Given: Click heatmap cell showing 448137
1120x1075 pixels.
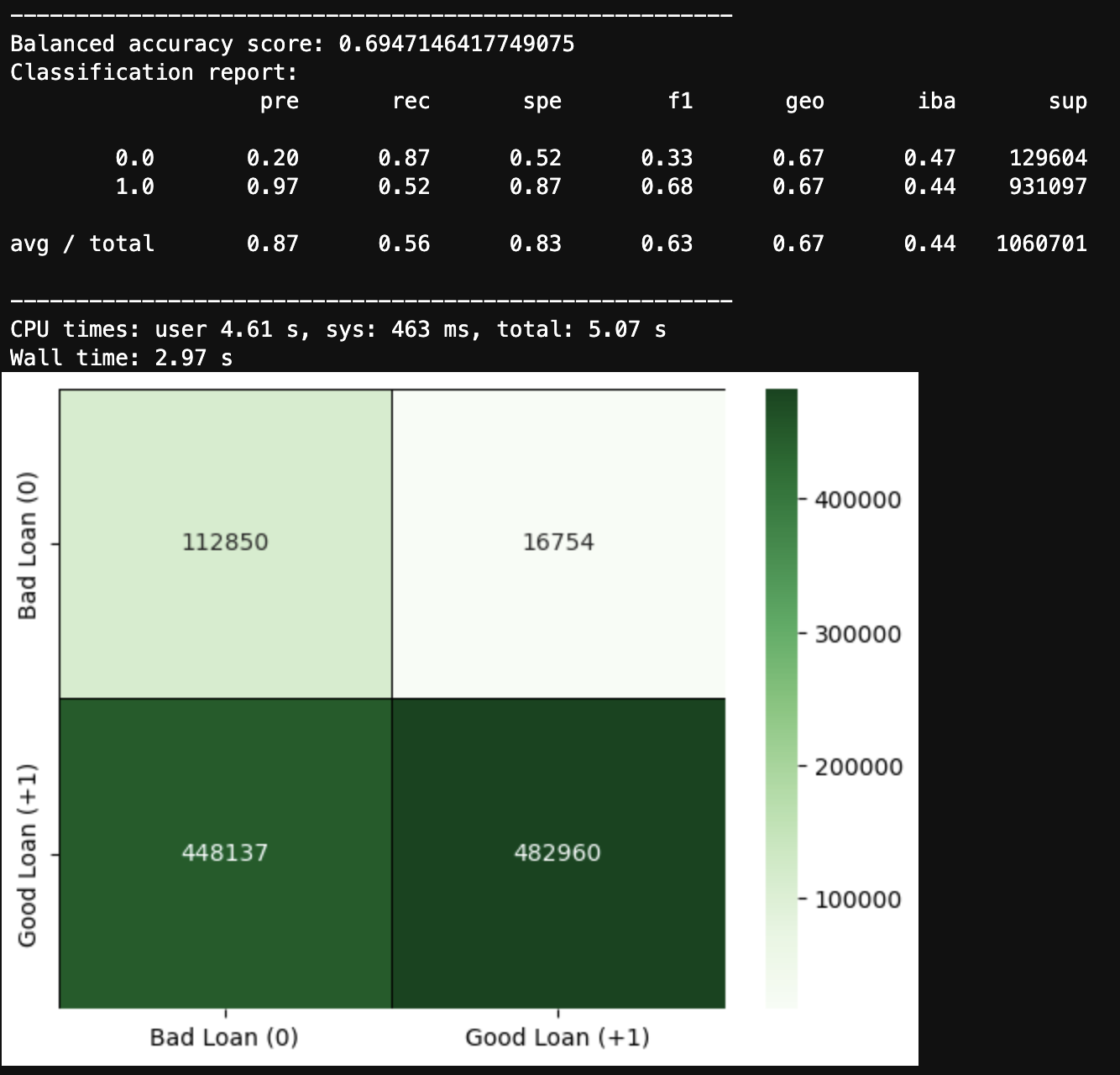Looking at the screenshot, I should pyautogui.click(x=225, y=853).
